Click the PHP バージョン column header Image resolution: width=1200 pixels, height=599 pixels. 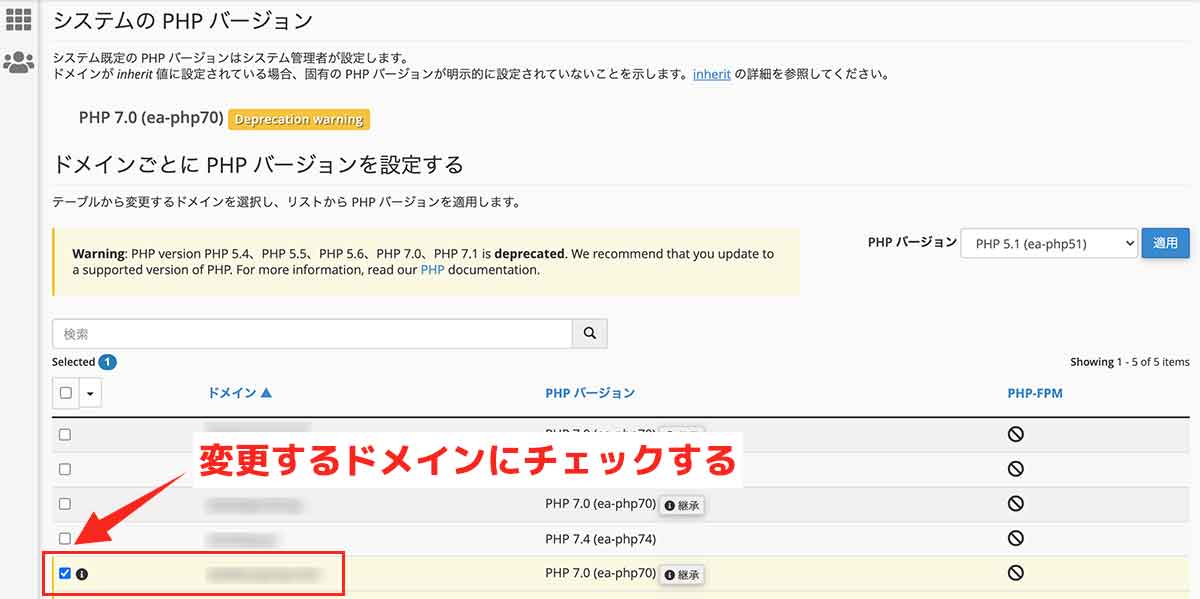click(x=590, y=392)
